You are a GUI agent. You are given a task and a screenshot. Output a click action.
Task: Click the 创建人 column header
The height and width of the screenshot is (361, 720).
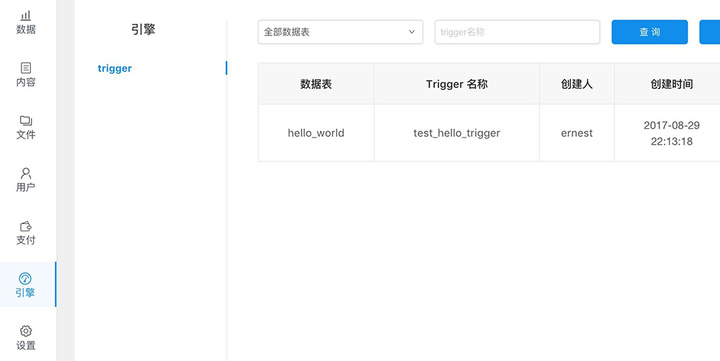[577, 84]
